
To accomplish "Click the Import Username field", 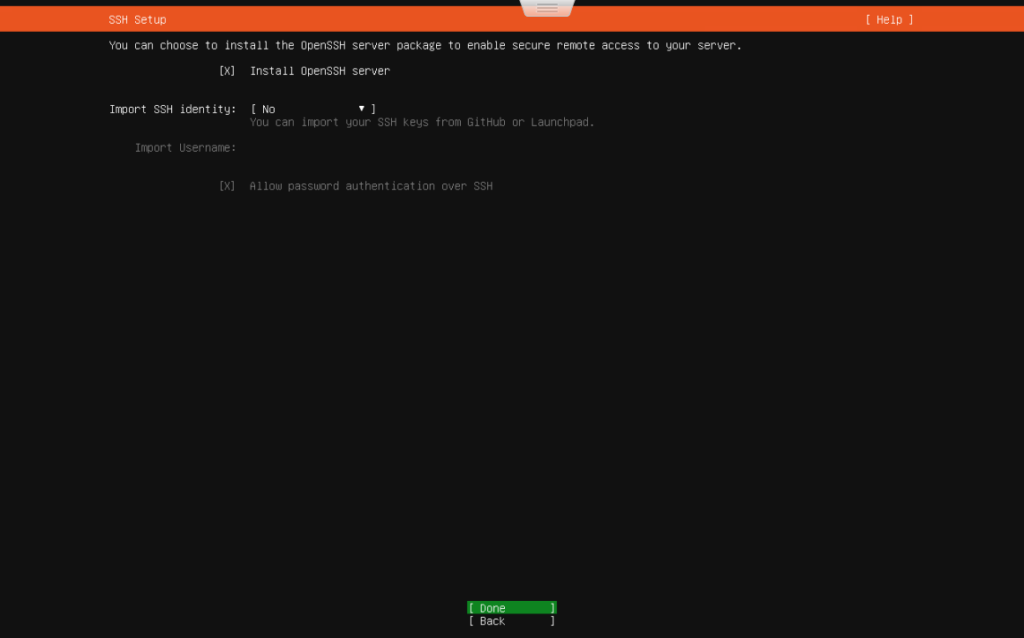I will click(300, 147).
